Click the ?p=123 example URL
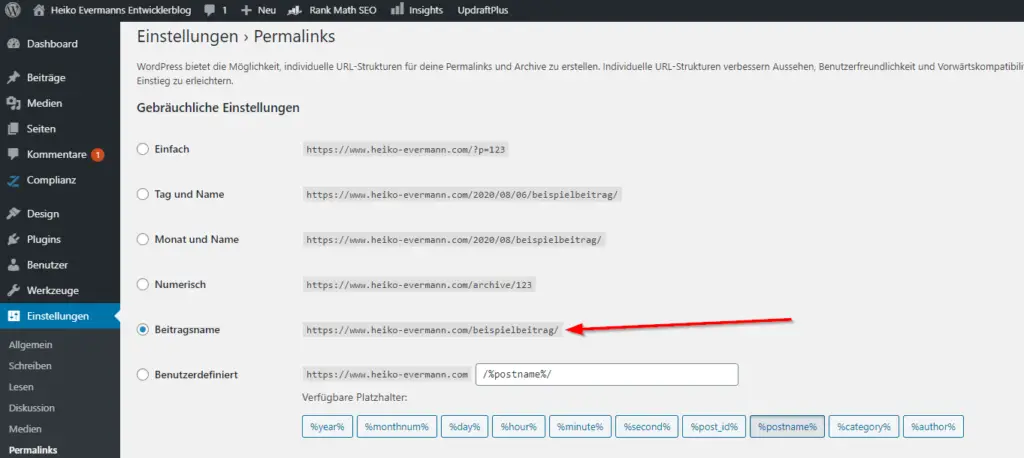The image size is (1024, 458). point(405,149)
